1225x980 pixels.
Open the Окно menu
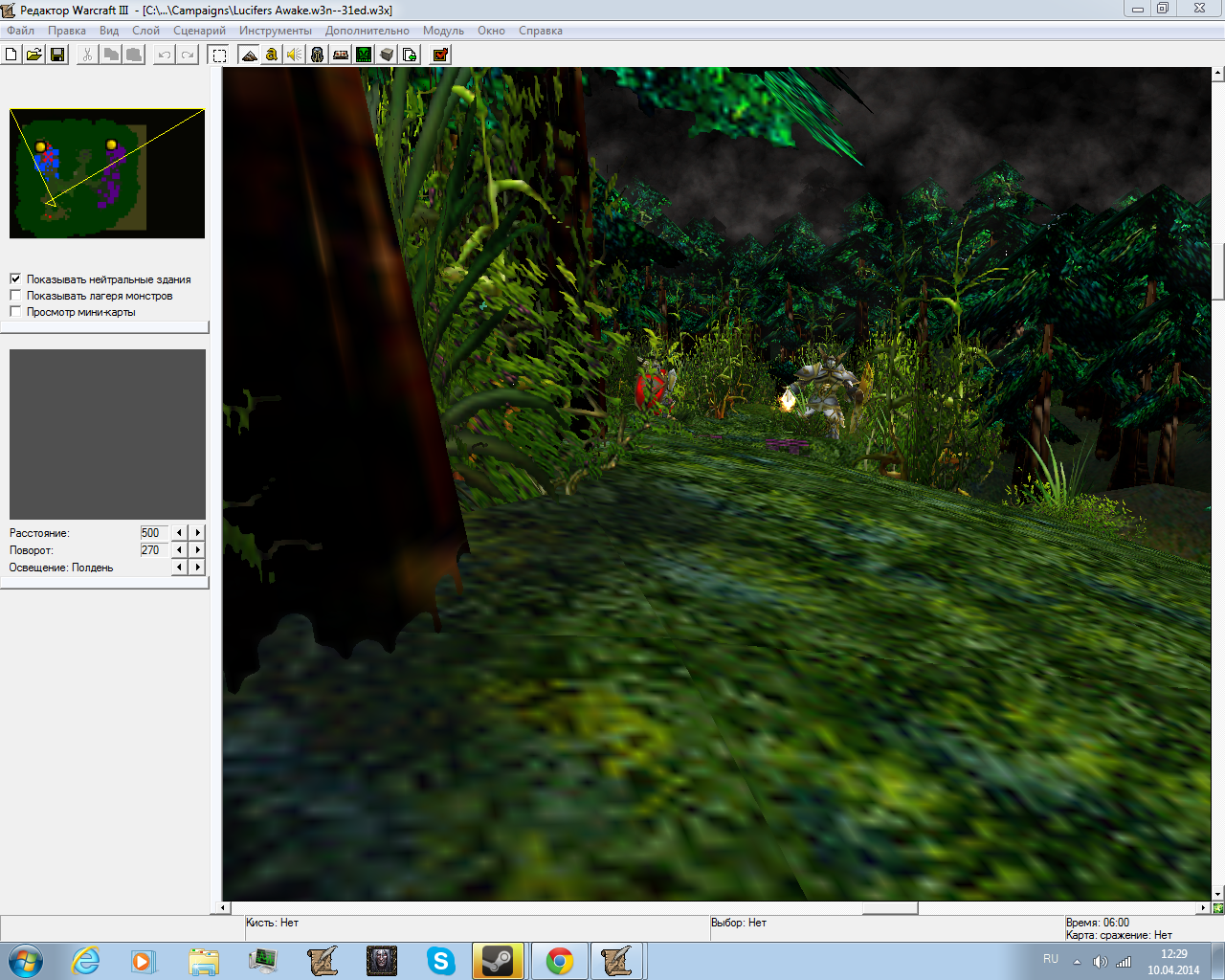coord(491,31)
